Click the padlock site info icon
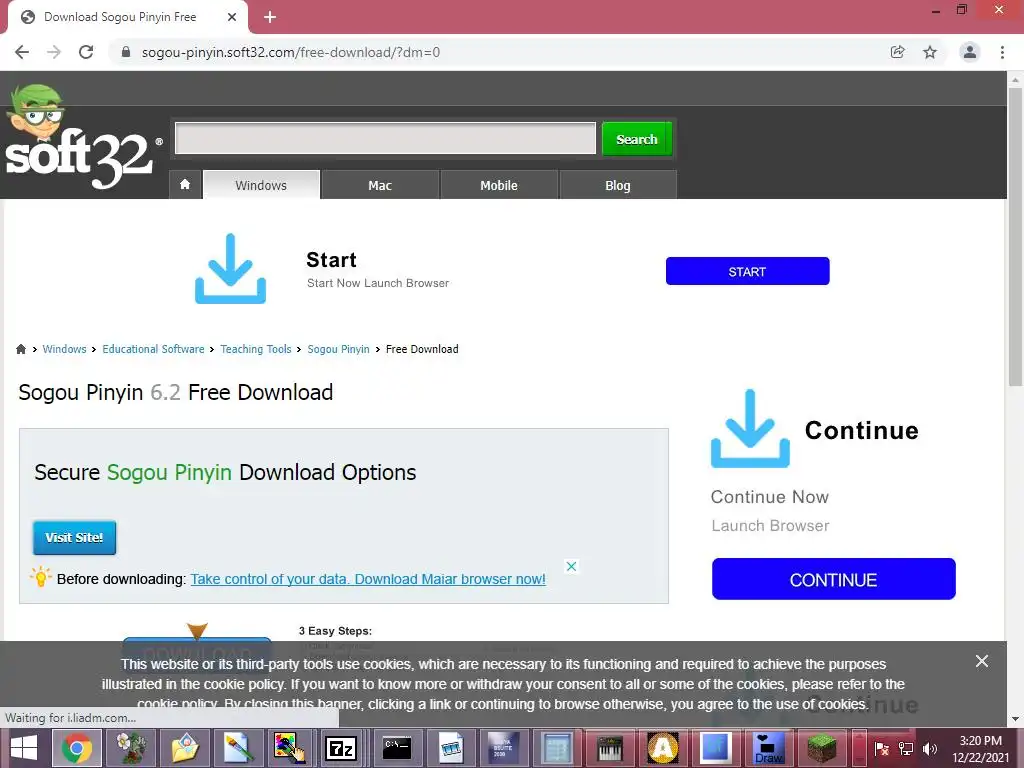This screenshot has width=1024, height=768. 126,52
